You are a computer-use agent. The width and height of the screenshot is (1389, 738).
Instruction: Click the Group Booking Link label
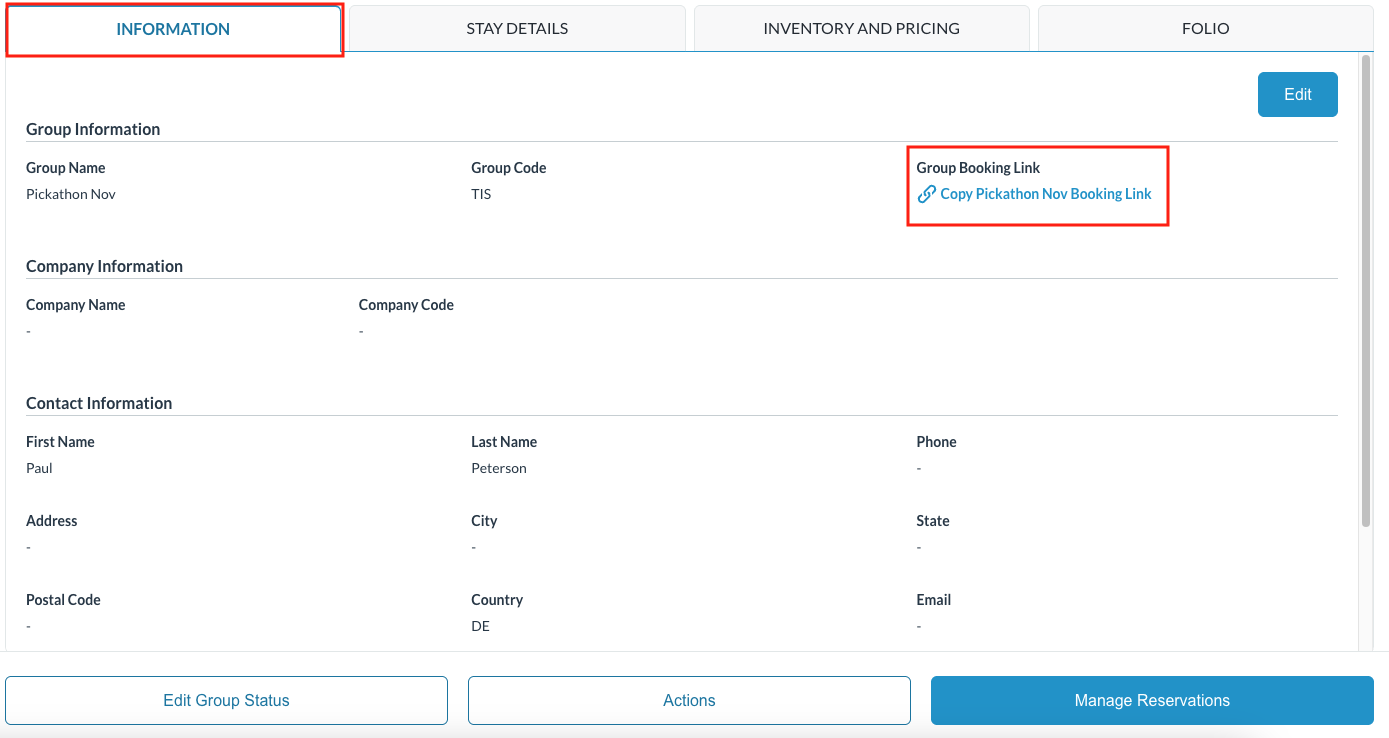coord(978,168)
